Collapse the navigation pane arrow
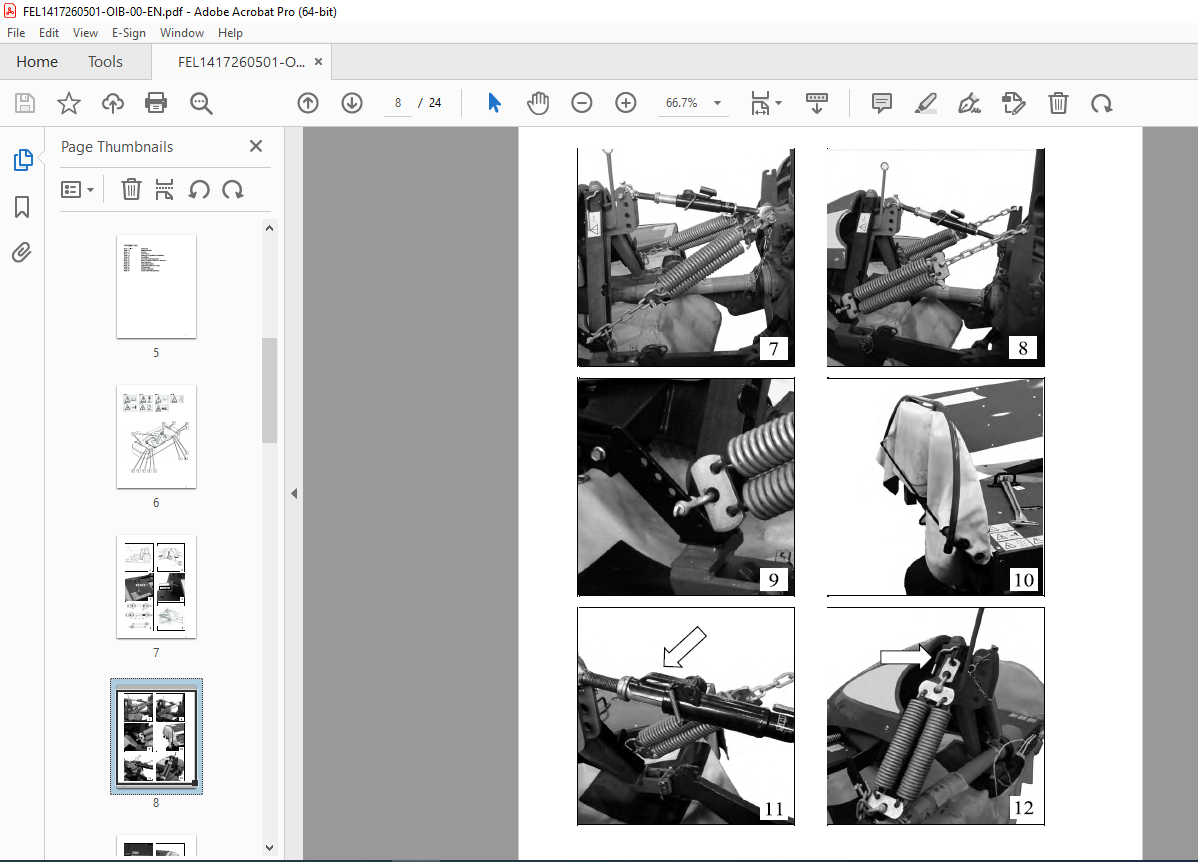 pos(294,494)
